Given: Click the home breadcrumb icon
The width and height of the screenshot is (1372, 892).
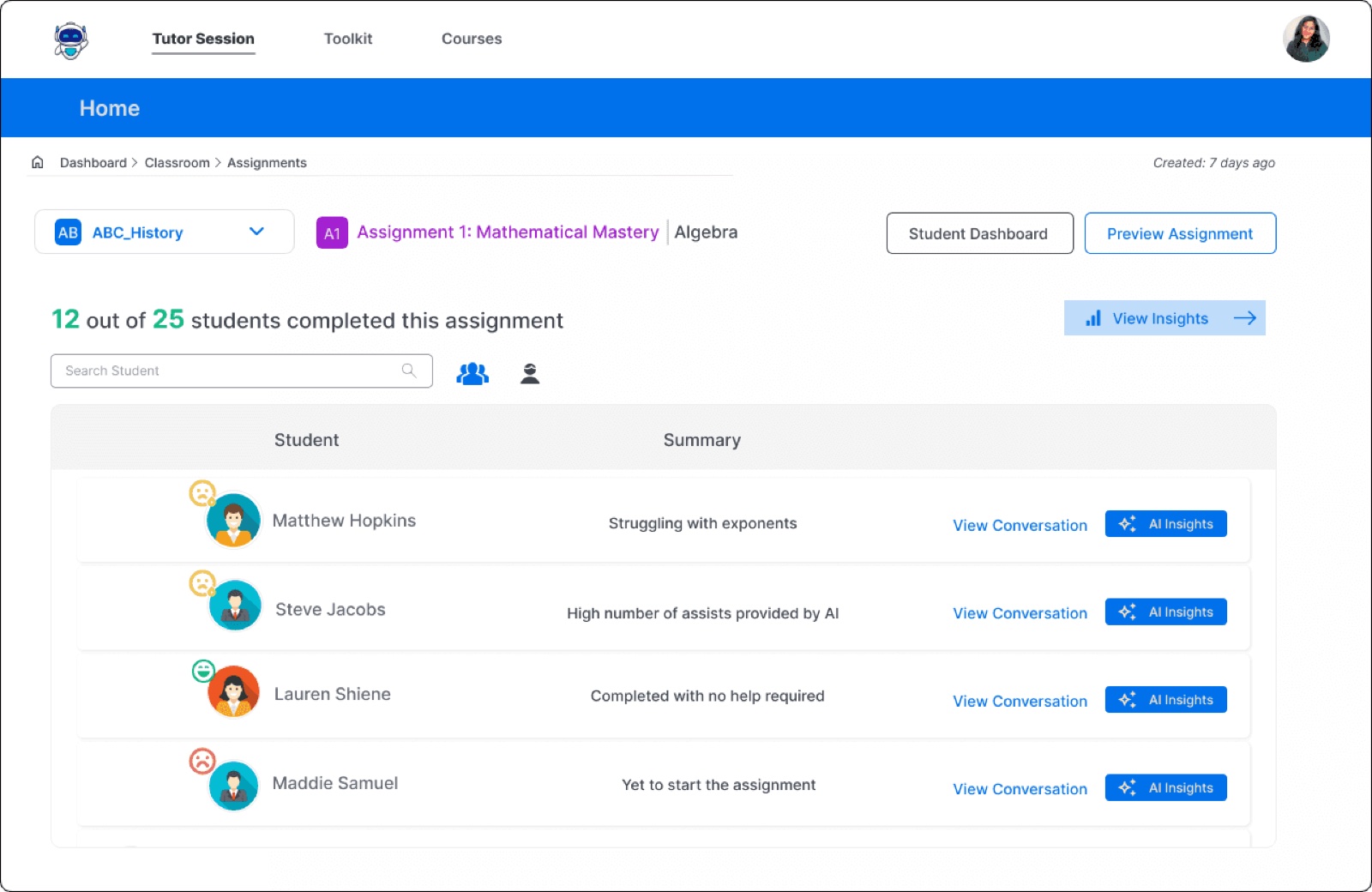Looking at the screenshot, I should [38, 162].
